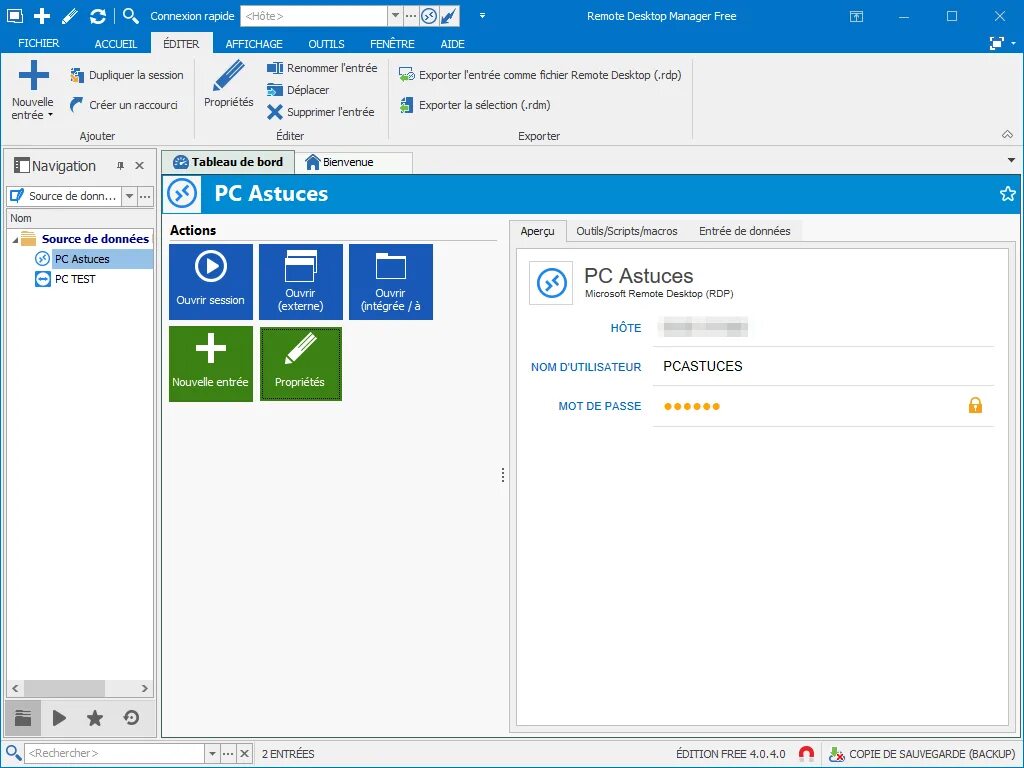Open the Source de données dropdown
Viewport: 1024px width, 768px height.
tap(129, 196)
